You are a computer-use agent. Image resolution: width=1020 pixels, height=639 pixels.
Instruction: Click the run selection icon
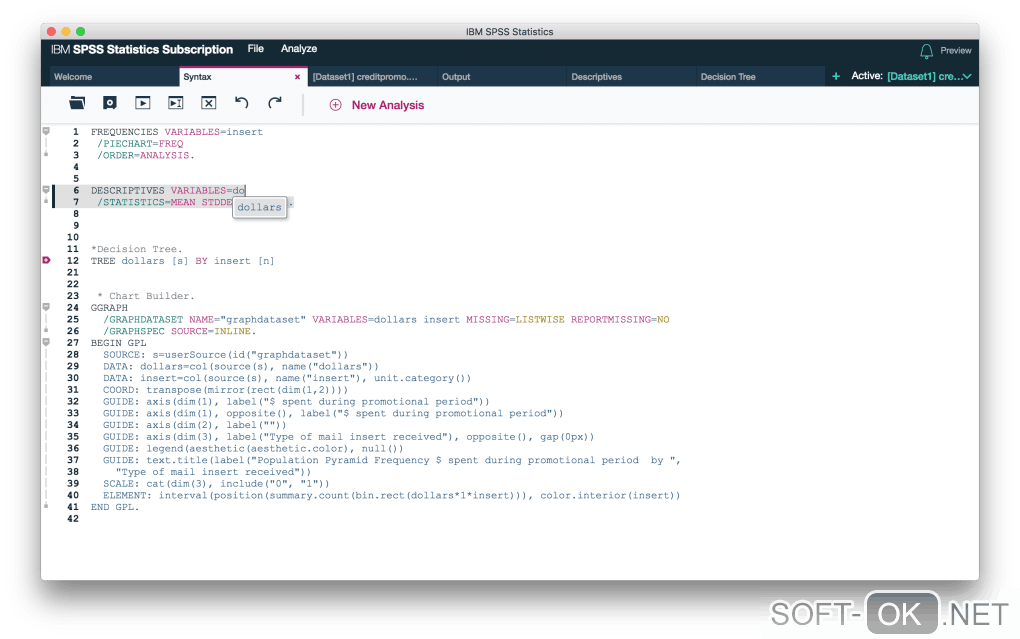(176, 103)
